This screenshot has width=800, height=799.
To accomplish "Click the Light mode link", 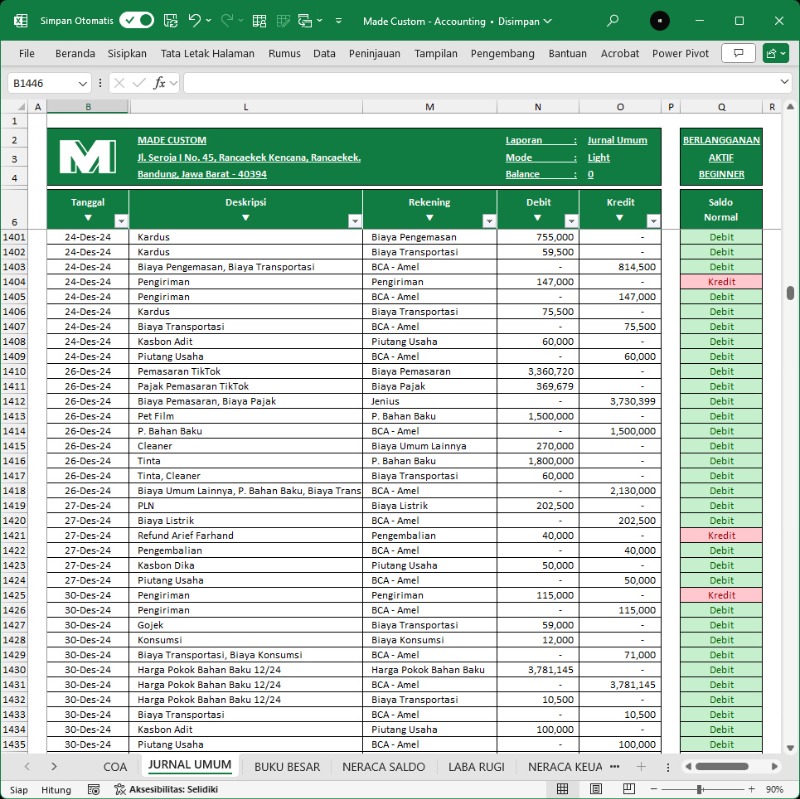I will [598, 158].
